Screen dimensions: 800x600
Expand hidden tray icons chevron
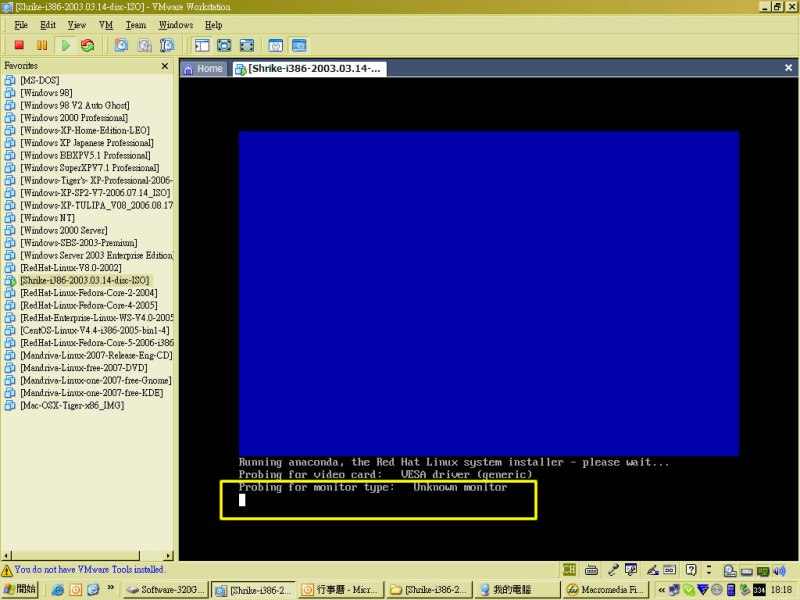pos(662,590)
